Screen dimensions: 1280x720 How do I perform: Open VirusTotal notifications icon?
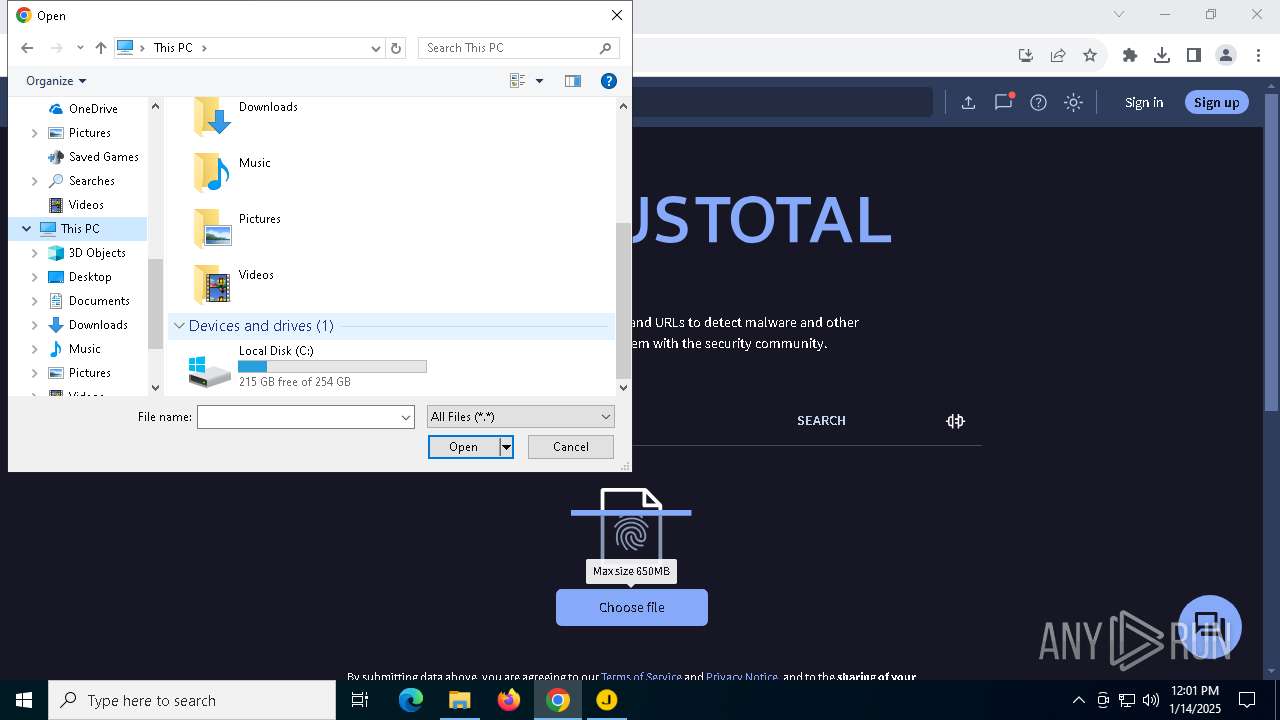tap(1004, 102)
